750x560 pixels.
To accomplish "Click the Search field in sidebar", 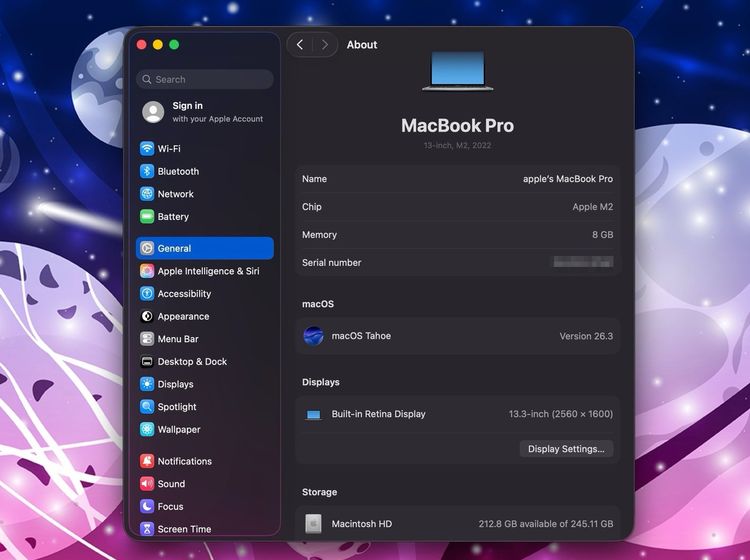I will pos(205,79).
